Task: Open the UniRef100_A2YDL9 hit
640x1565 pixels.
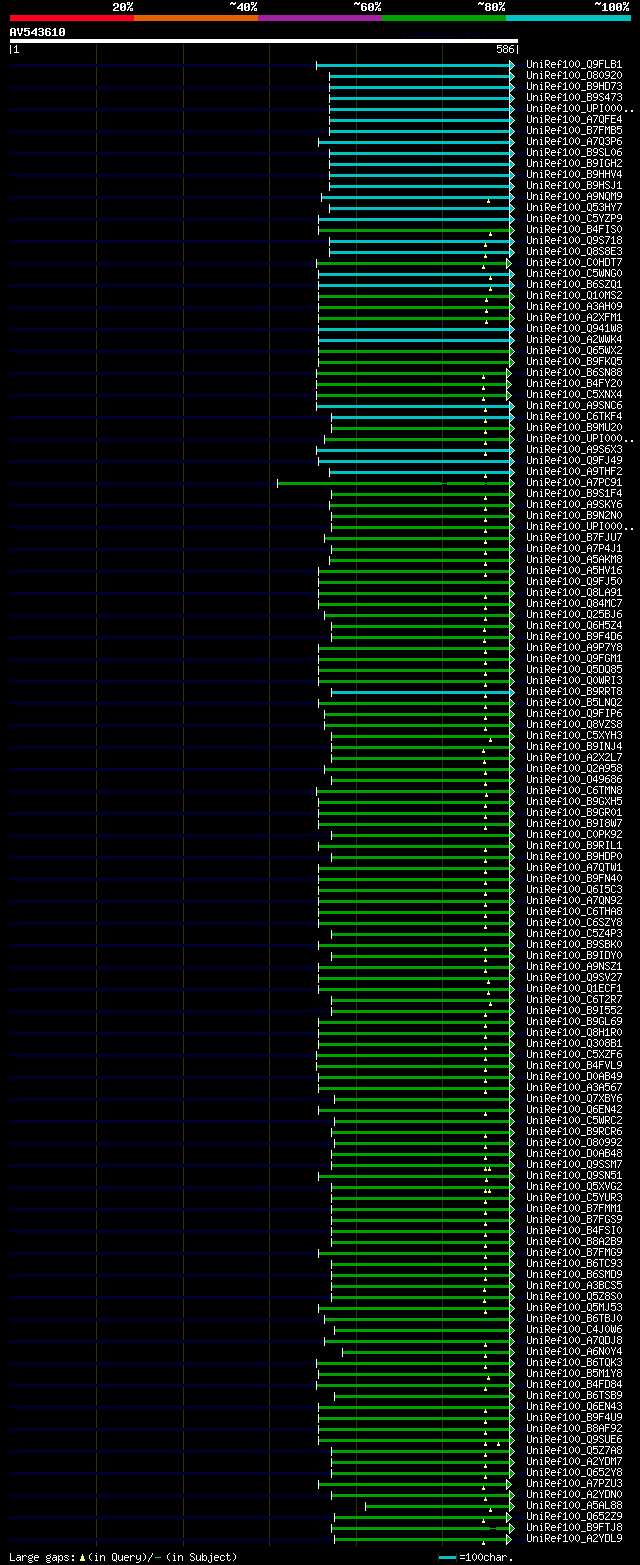Action: (x=574, y=1538)
